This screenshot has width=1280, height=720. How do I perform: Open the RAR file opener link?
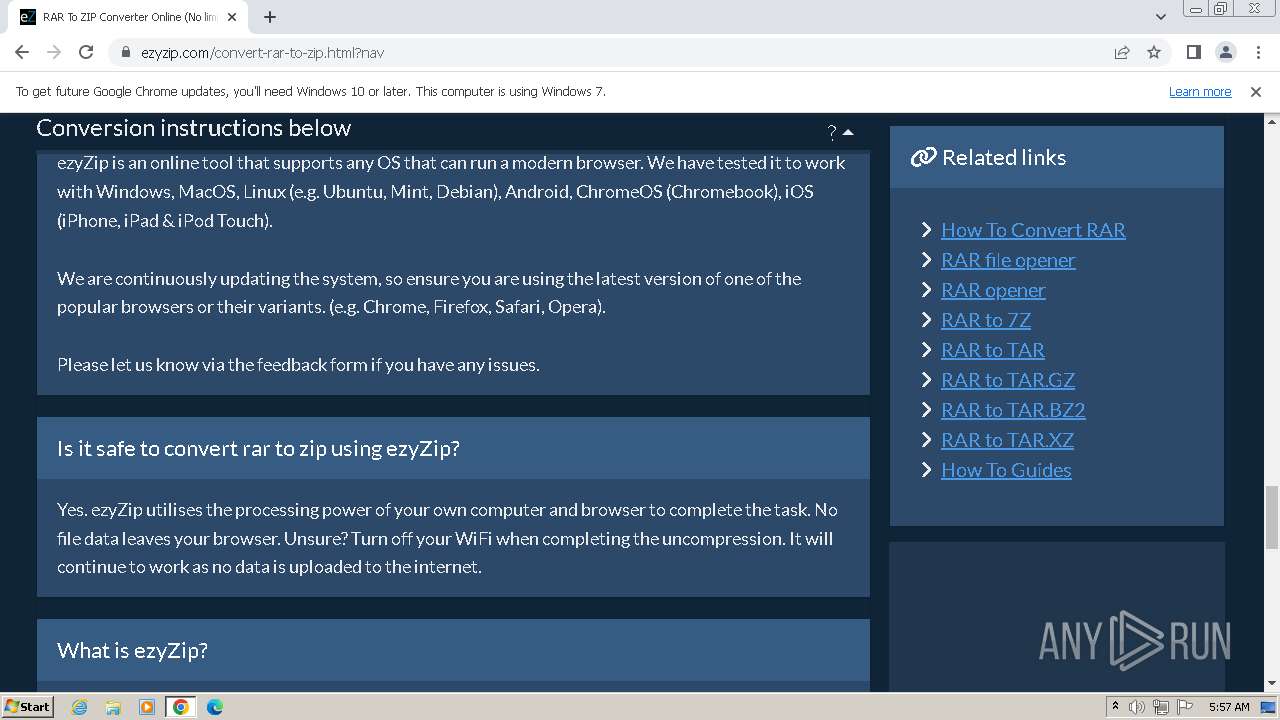pyautogui.click(x=1008, y=260)
